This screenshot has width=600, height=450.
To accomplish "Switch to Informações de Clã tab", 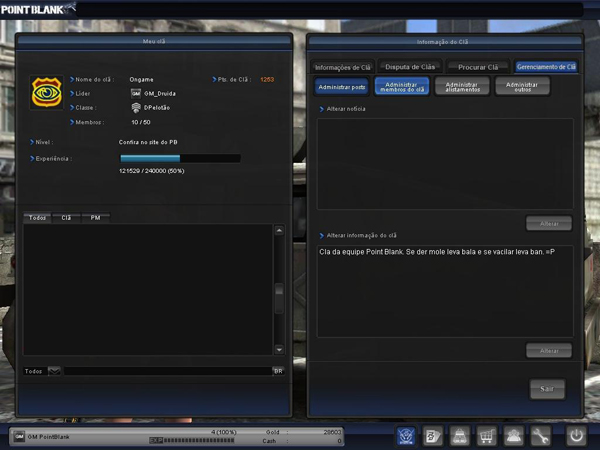I will [x=342, y=67].
